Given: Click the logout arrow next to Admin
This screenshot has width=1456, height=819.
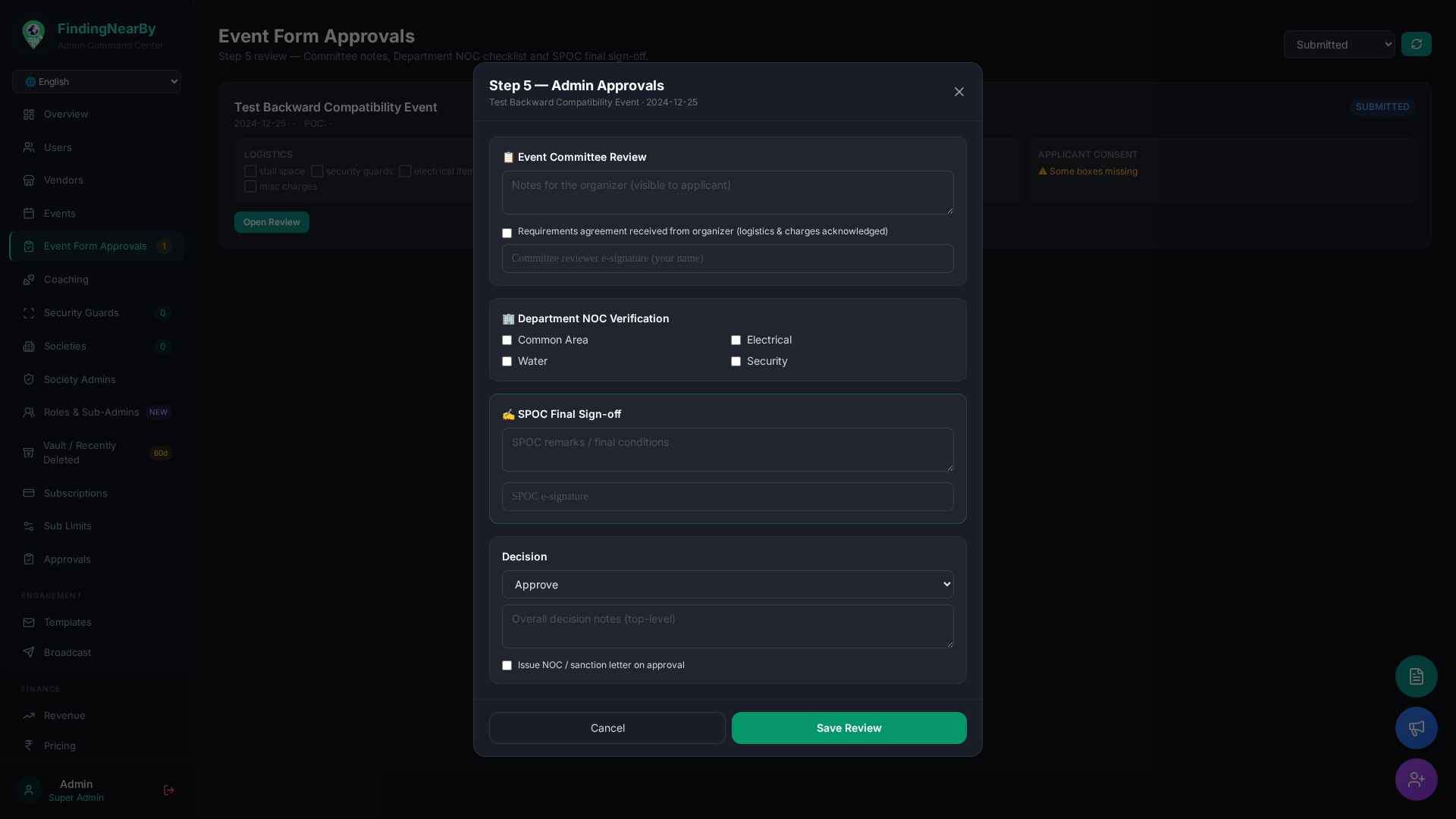Looking at the screenshot, I should [168, 790].
